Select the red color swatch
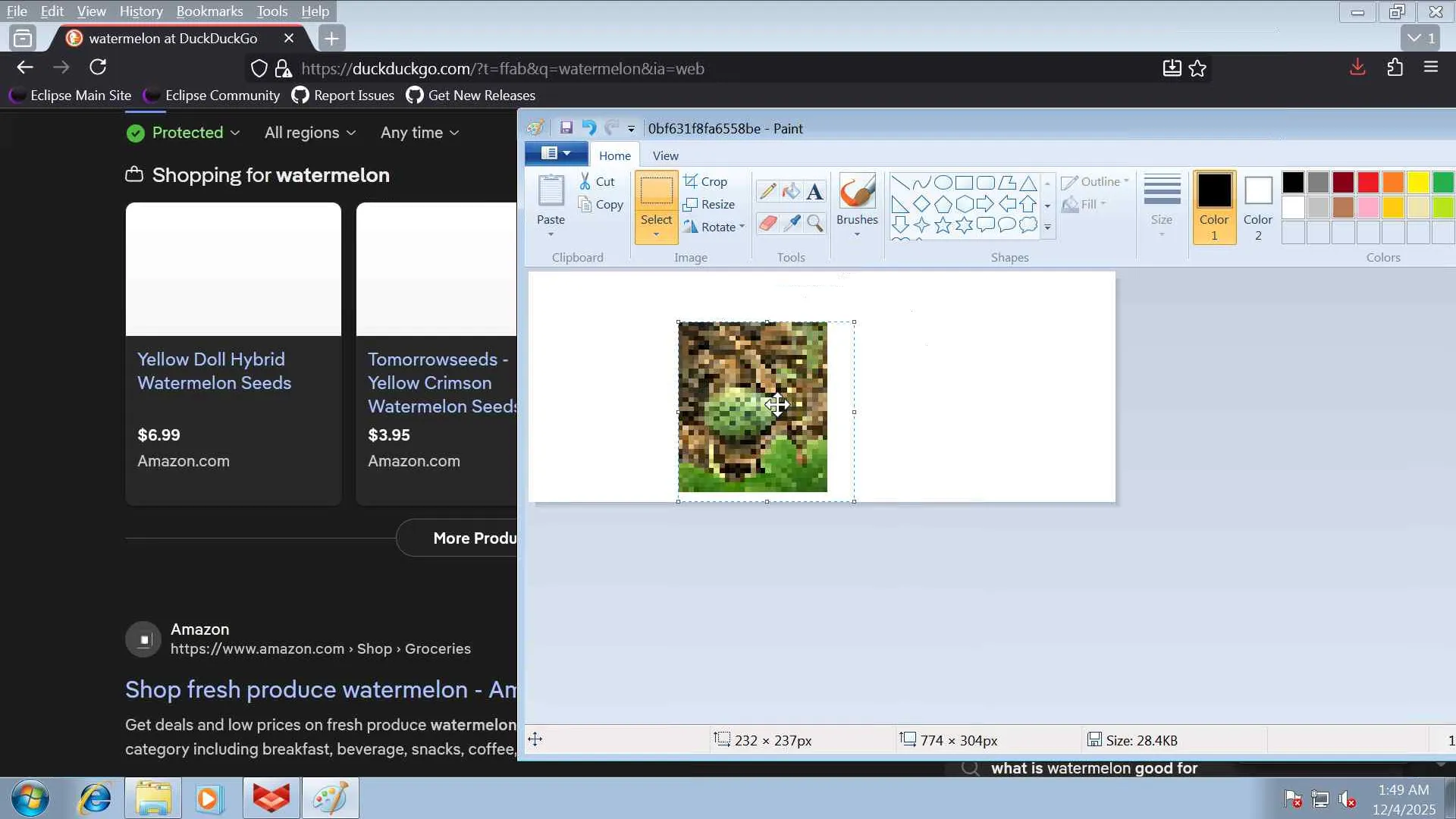The image size is (1456, 819). coord(1368,182)
